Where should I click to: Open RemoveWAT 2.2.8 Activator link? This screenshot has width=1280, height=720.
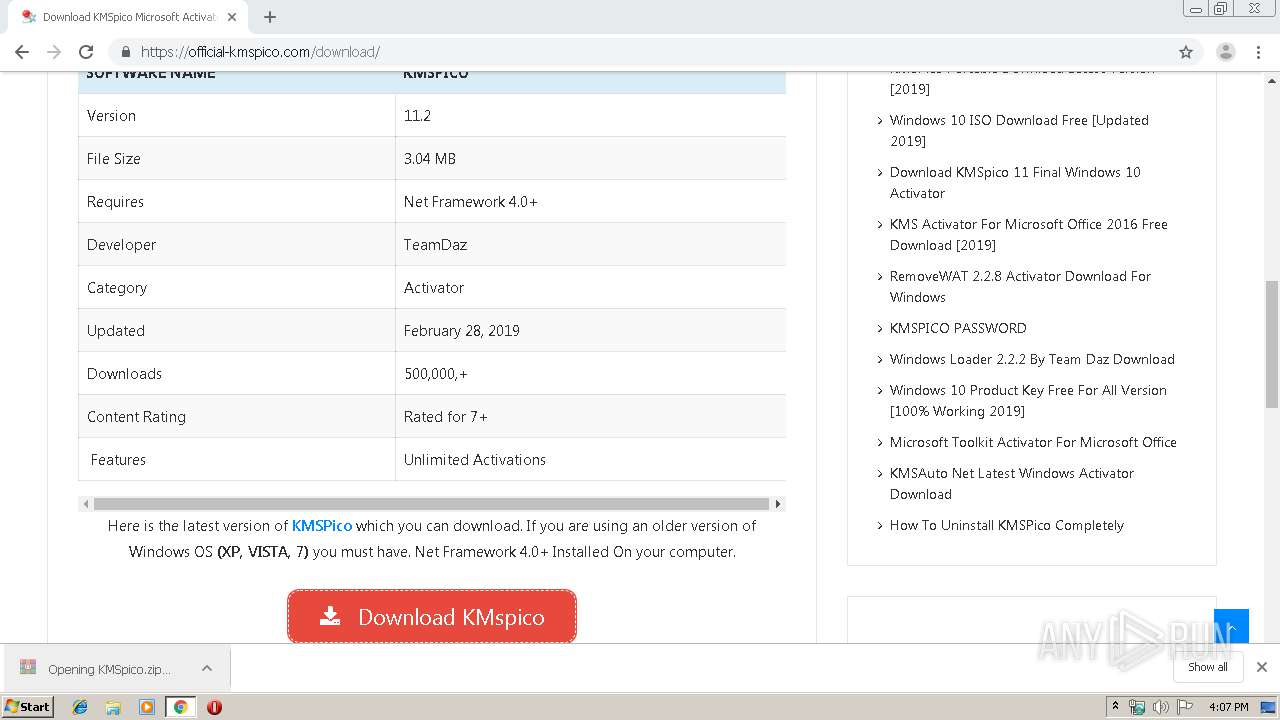[x=1020, y=286]
